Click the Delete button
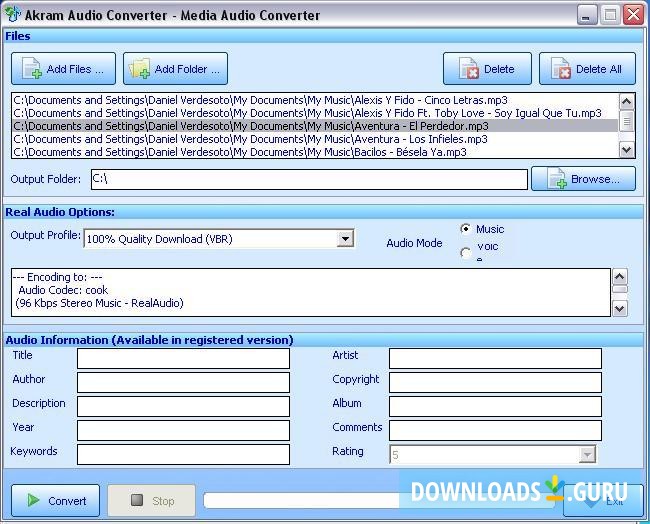This screenshot has height=524, width=650. pyautogui.click(x=487, y=69)
